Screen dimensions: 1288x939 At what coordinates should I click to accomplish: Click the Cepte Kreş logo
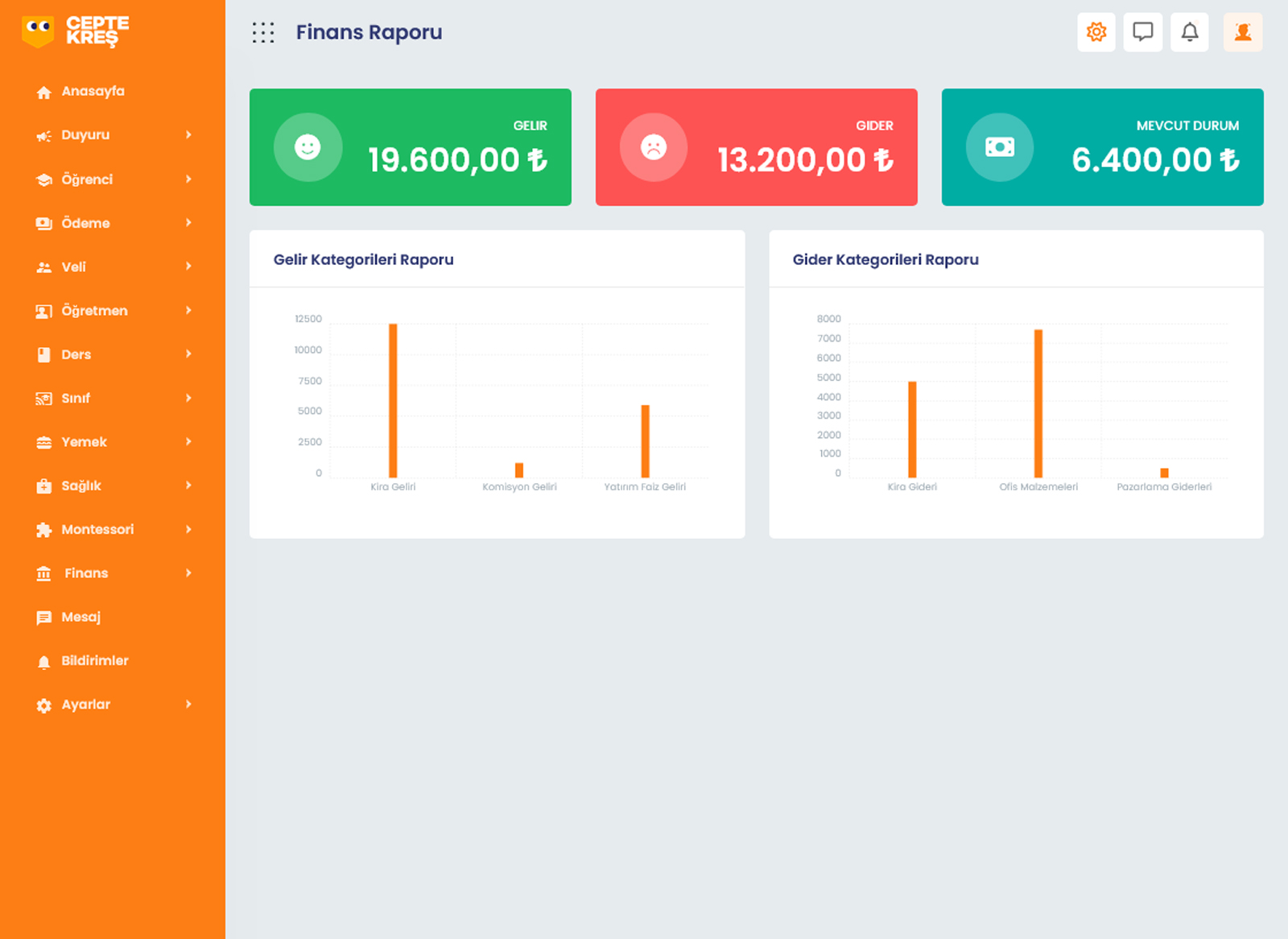pos(75,31)
